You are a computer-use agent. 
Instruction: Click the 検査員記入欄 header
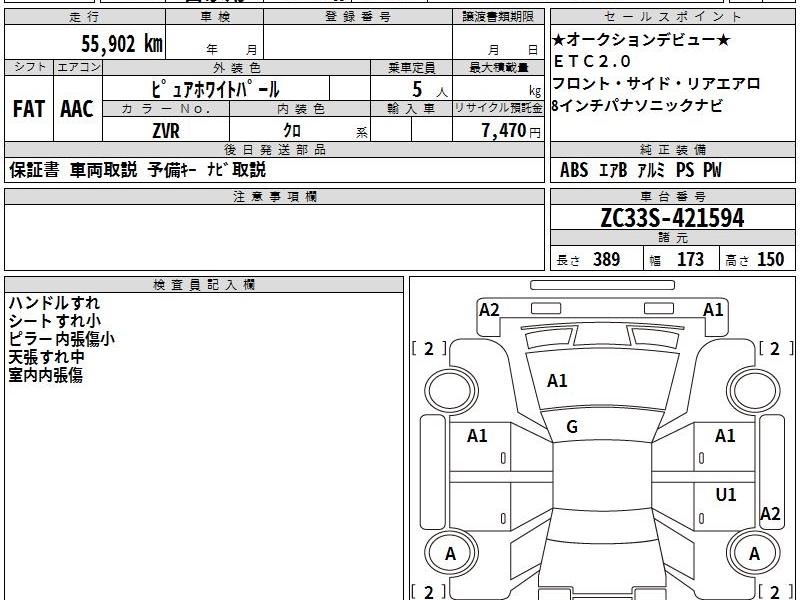tap(204, 285)
